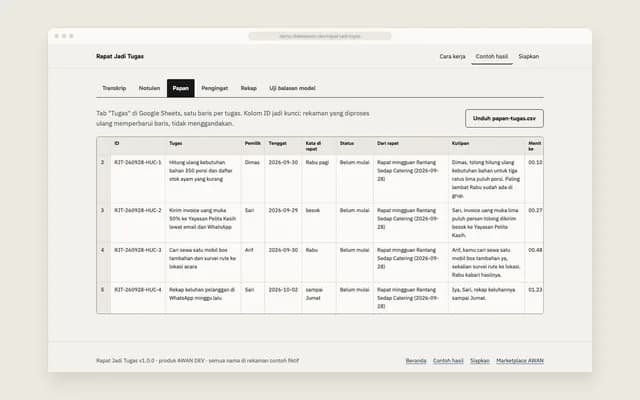This screenshot has height=400, width=640.
Task: Click the task cell starting 'Kirim invoice uang muka'
Action: tap(203, 223)
